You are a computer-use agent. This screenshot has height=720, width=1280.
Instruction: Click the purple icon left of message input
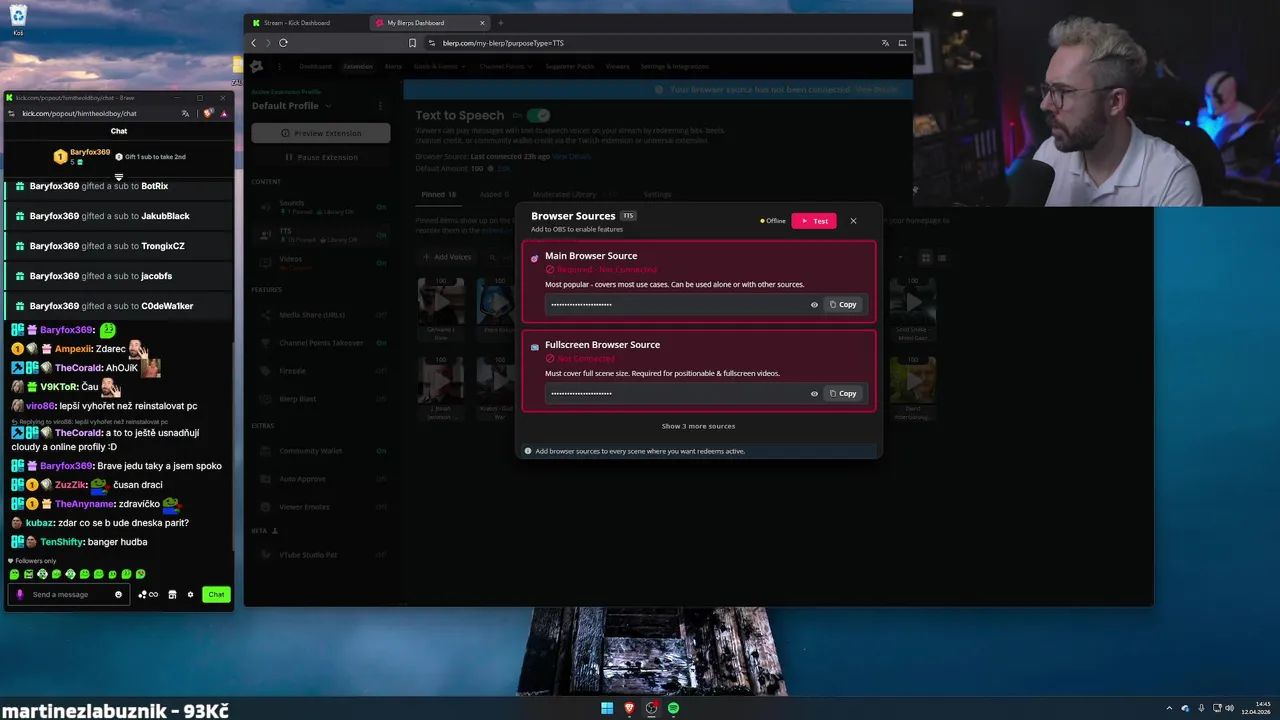pos(20,595)
